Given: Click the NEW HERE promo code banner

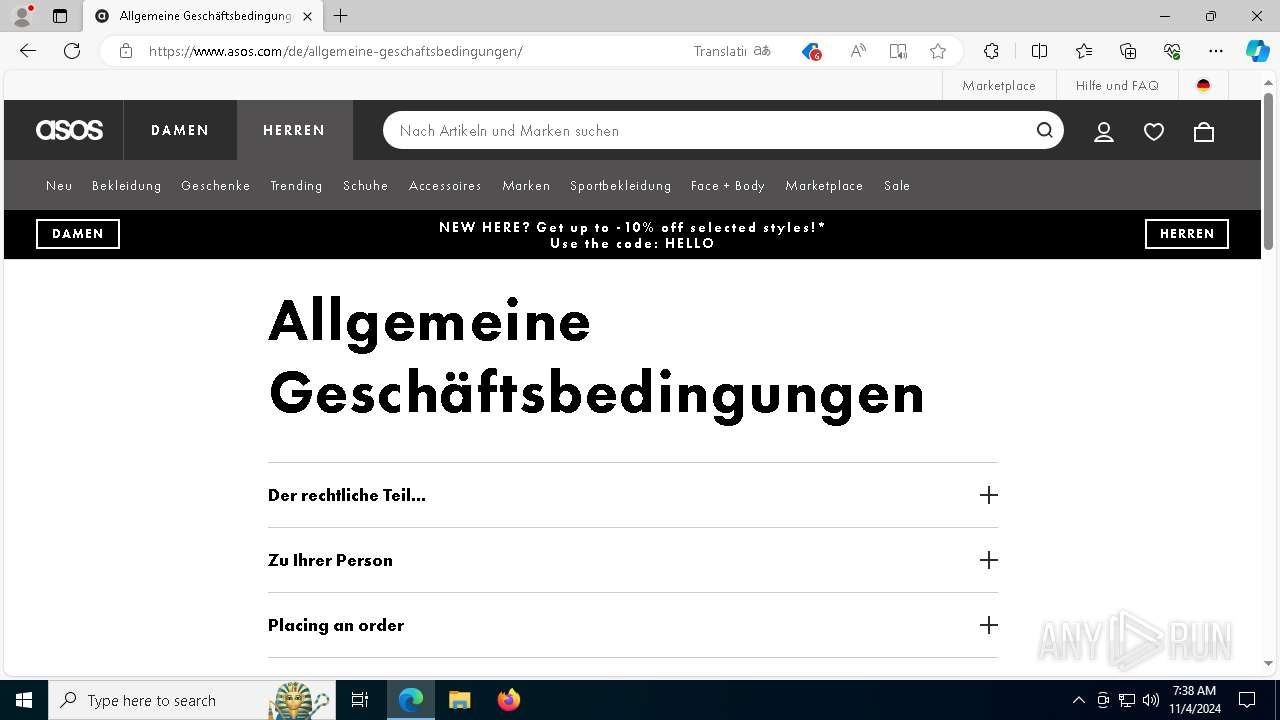Looking at the screenshot, I should (632, 235).
